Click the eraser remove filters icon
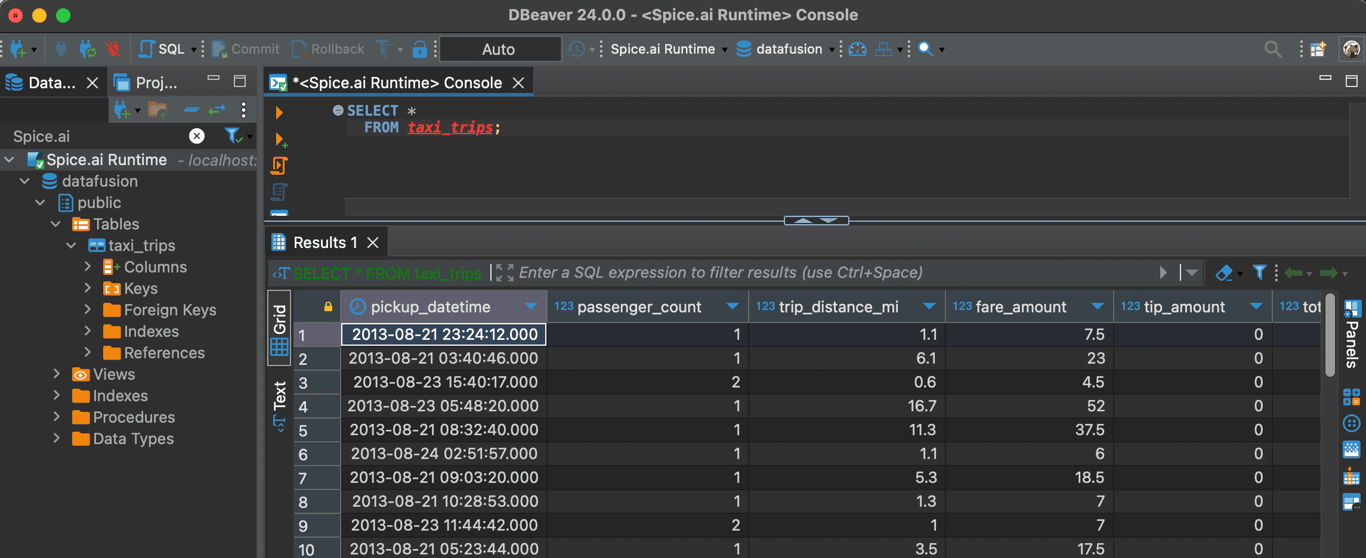 (x=1224, y=273)
